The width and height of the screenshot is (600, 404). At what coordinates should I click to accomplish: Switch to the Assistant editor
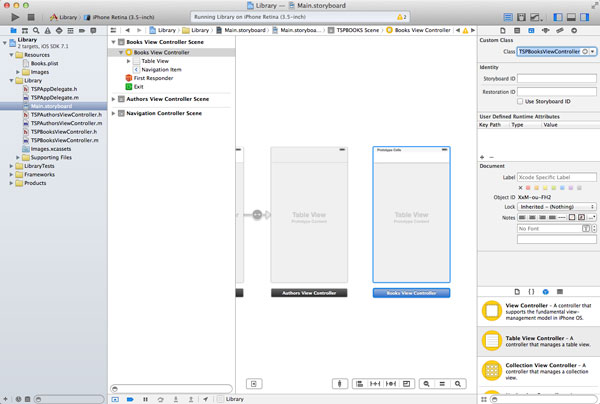(x=521, y=17)
